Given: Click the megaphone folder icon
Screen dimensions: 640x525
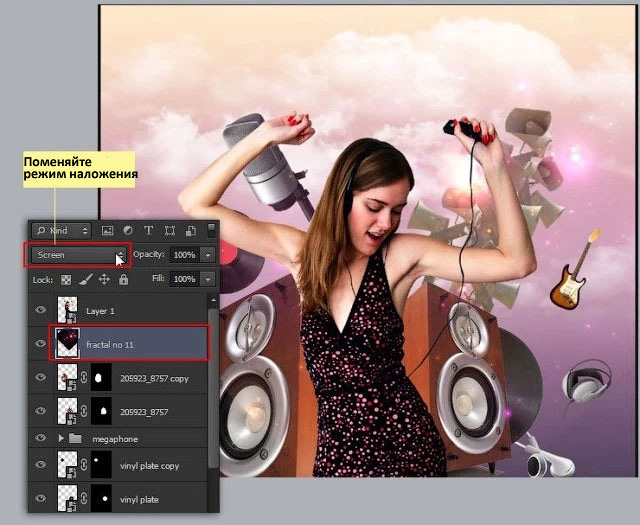Looking at the screenshot, I should (75, 438).
